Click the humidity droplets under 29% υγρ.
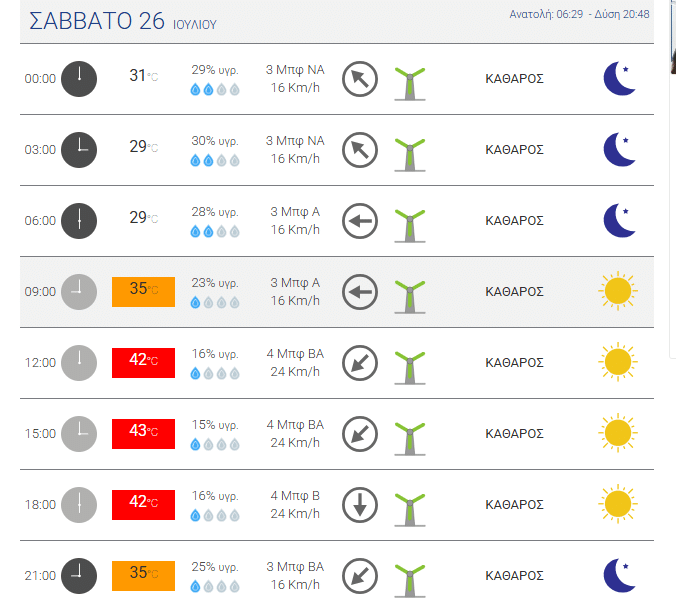This screenshot has height=603, width=676. tap(215, 90)
